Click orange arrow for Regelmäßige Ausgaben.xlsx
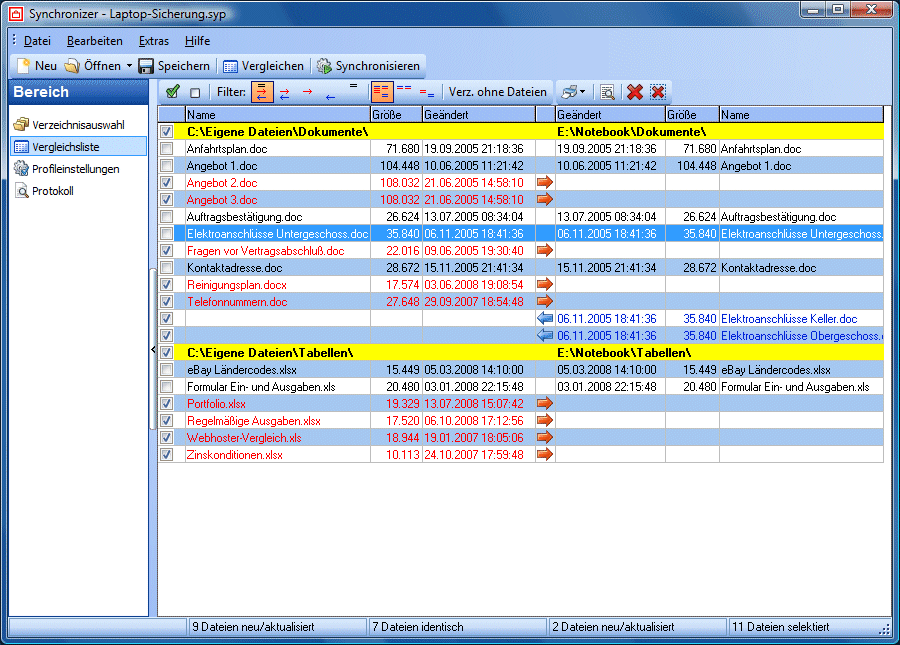 [x=545, y=420]
